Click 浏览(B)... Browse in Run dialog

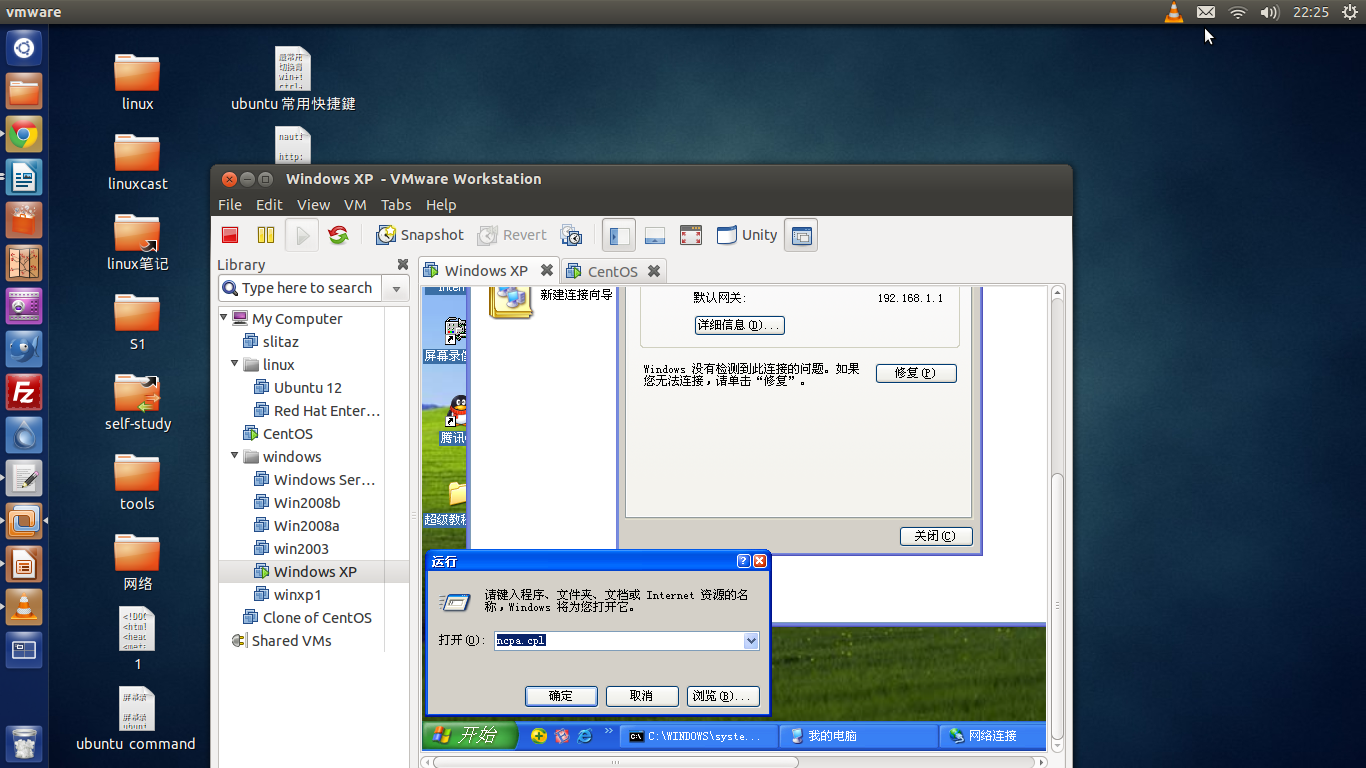point(723,696)
